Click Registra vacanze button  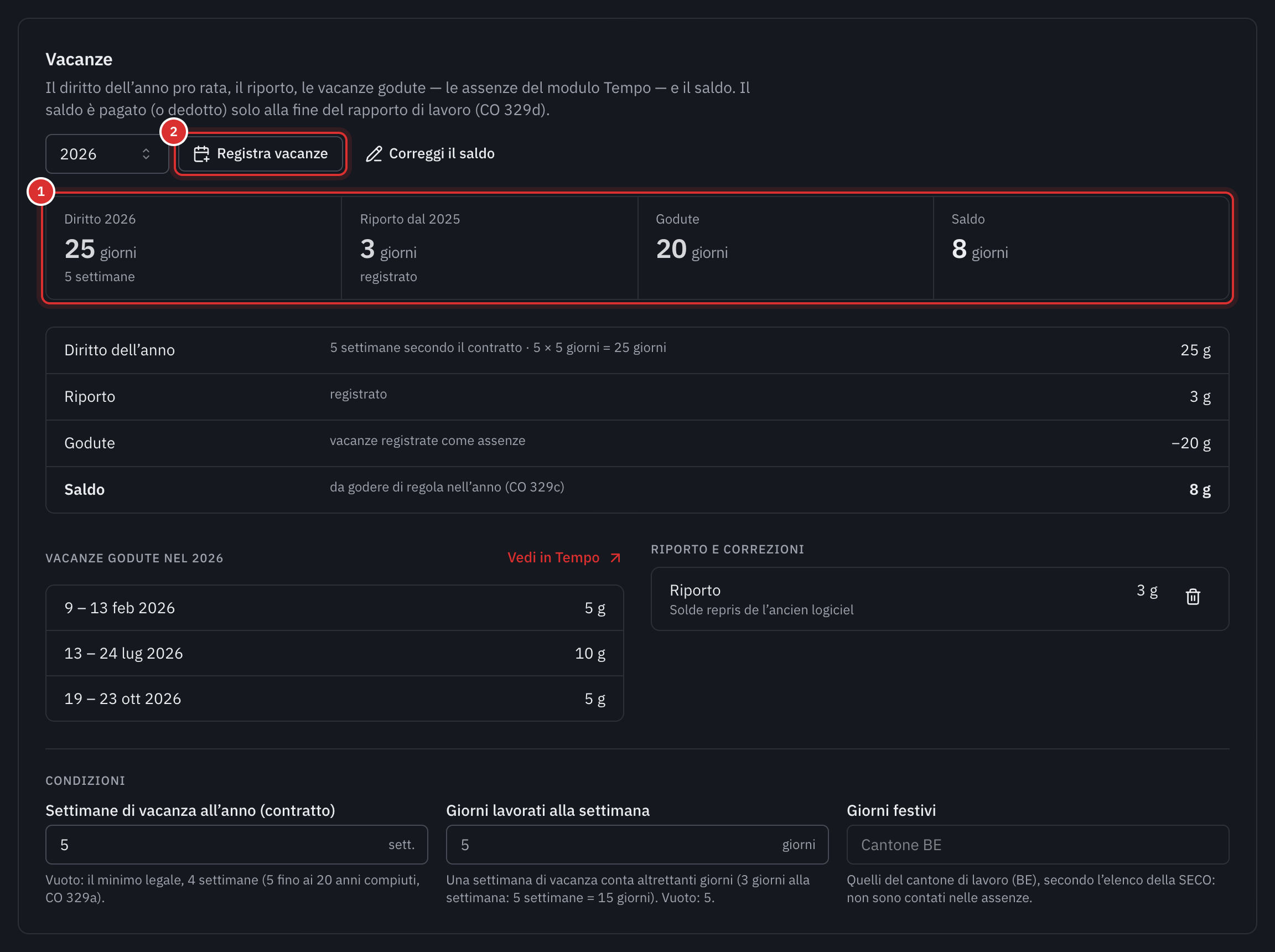click(261, 154)
